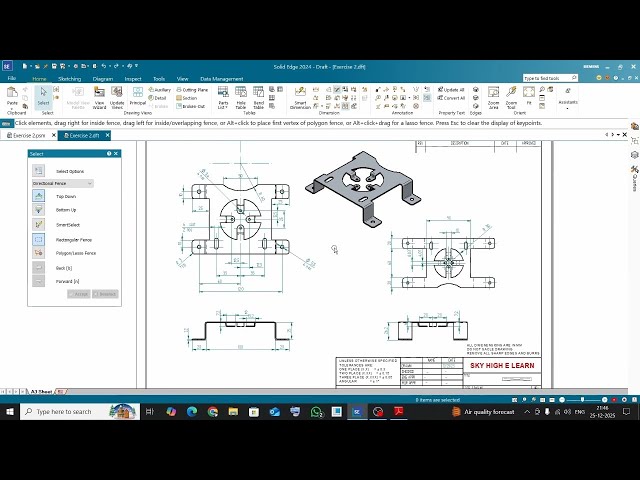Activate the Smart Dimension tool
The width and height of the screenshot is (640, 480).
(300, 98)
